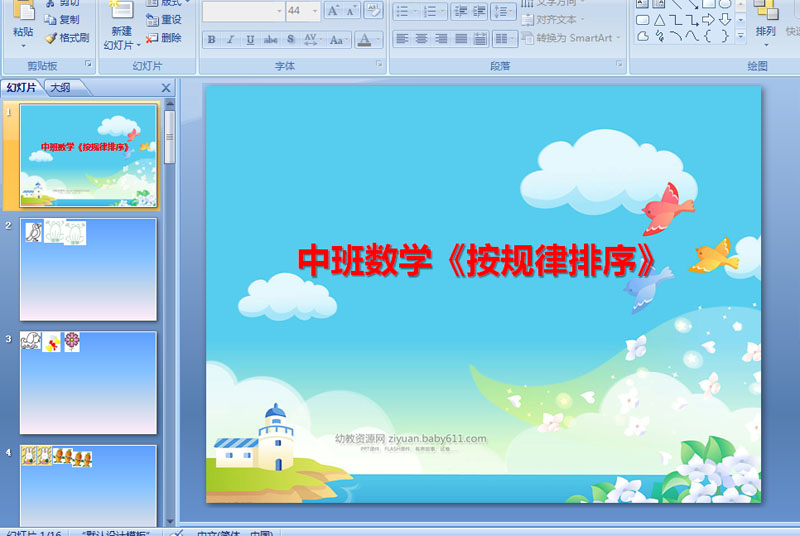
Task: Decrease font size with the small A button
Action: pyautogui.click(x=351, y=11)
